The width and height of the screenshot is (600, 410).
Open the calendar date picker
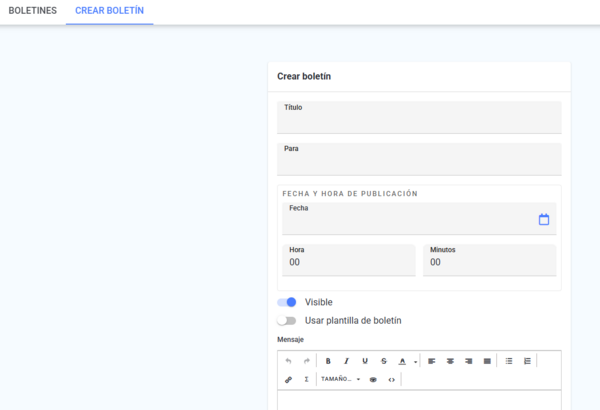pyautogui.click(x=544, y=219)
